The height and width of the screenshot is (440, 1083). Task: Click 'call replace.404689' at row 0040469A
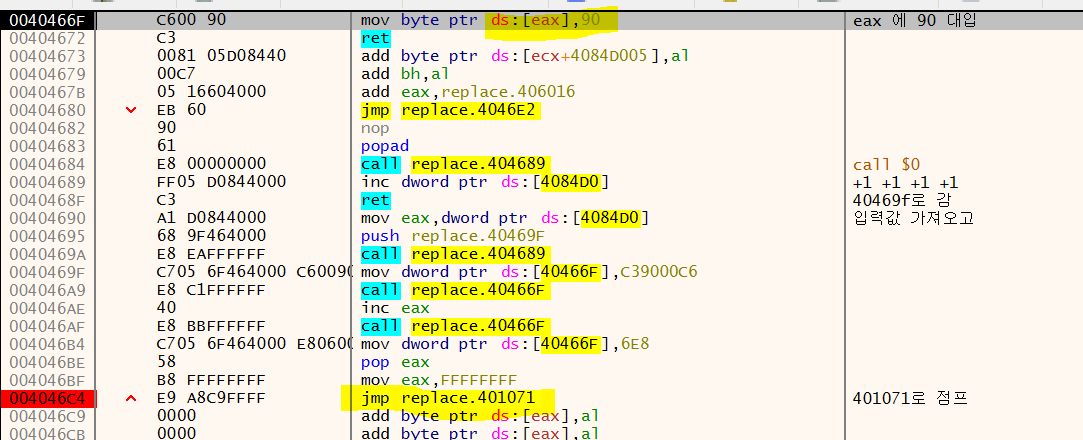tap(455, 254)
